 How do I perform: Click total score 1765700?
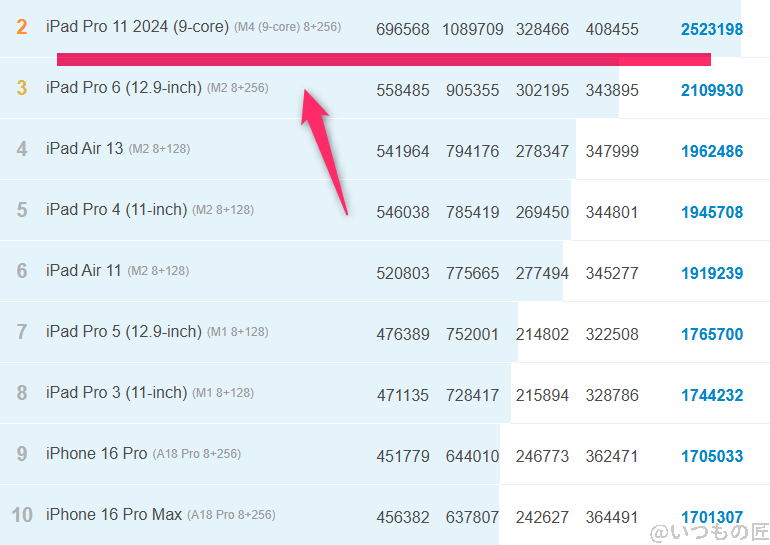[x=712, y=334]
